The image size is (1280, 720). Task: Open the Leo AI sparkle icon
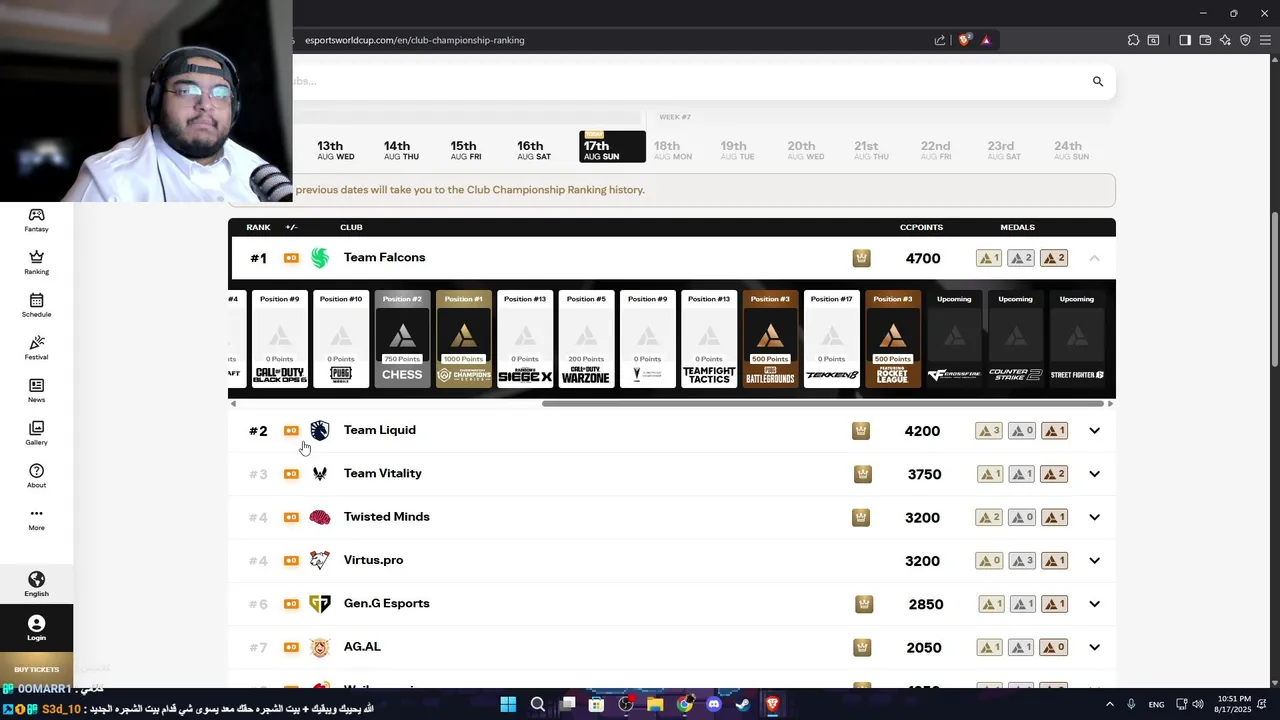click(x=1226, y=40)
